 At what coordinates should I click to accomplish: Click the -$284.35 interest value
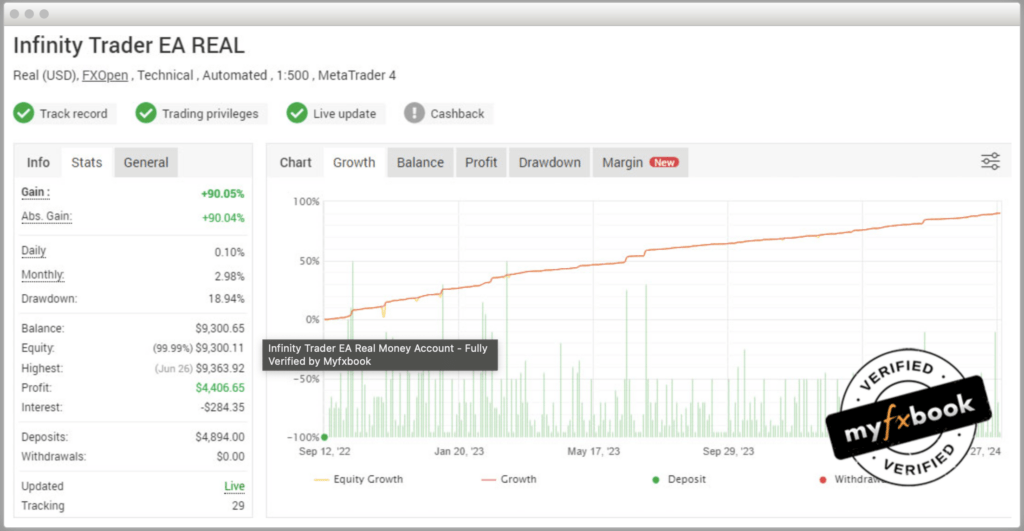coord(223,408)
